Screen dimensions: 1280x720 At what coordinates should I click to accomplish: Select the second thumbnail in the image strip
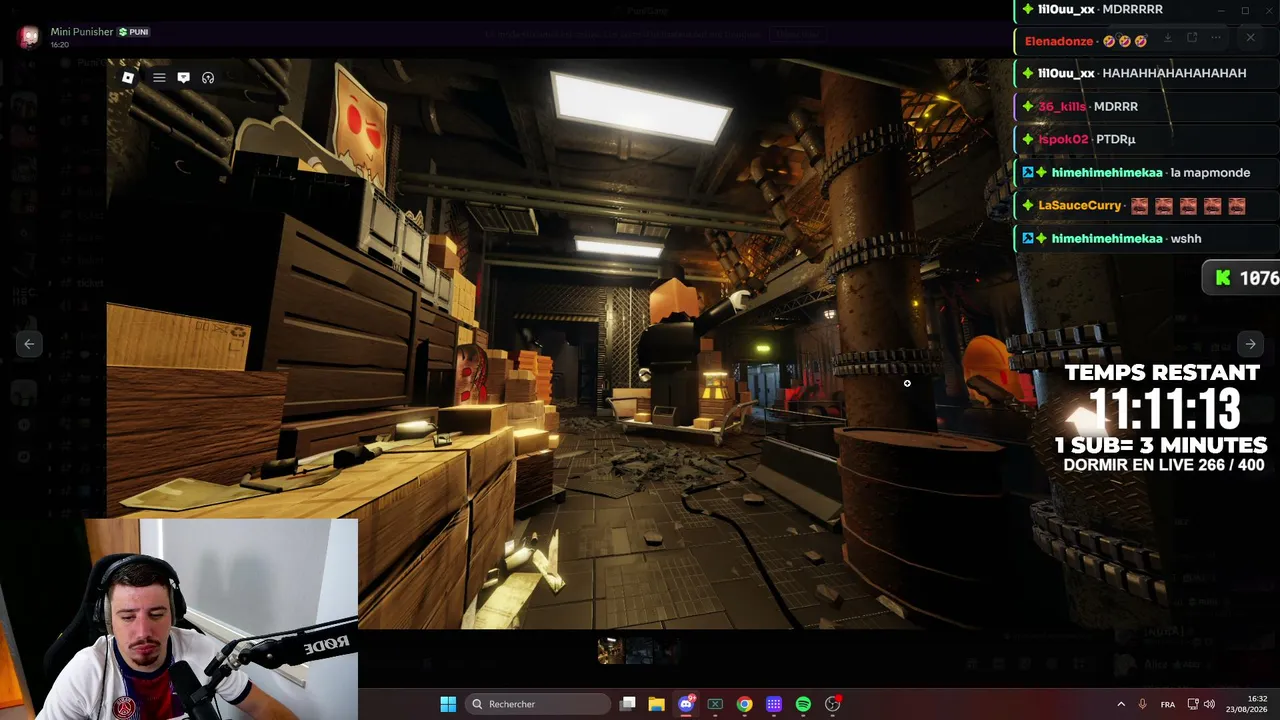tap(638, 651)
